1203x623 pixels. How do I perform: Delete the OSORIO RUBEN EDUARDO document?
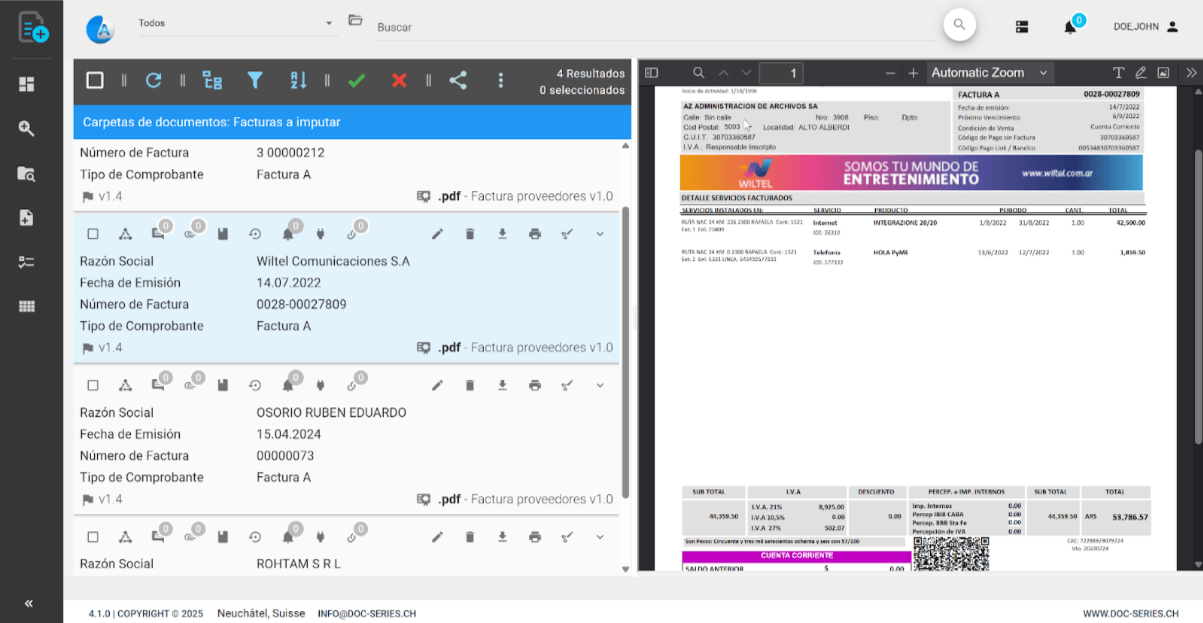[470, 384]
